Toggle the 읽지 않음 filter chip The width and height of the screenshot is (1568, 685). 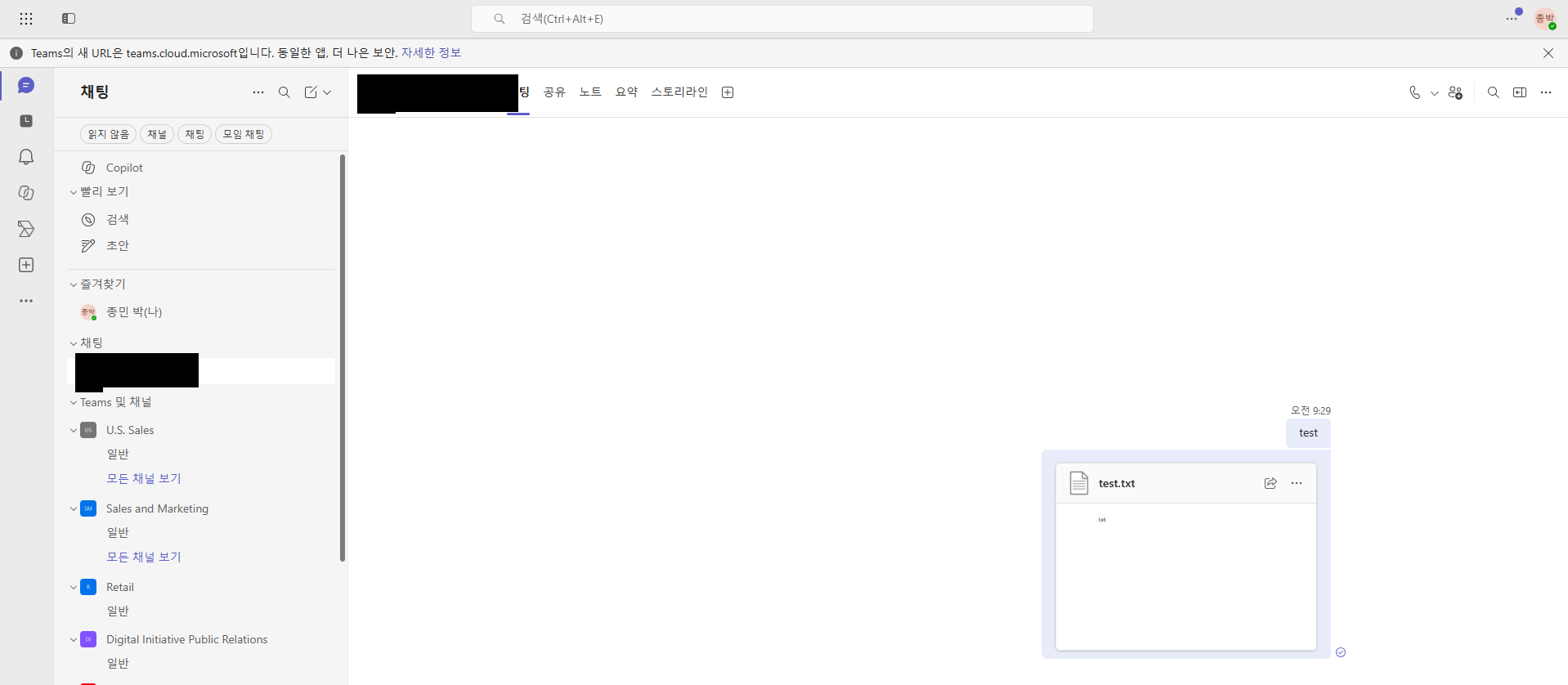(x=109, y=134)
